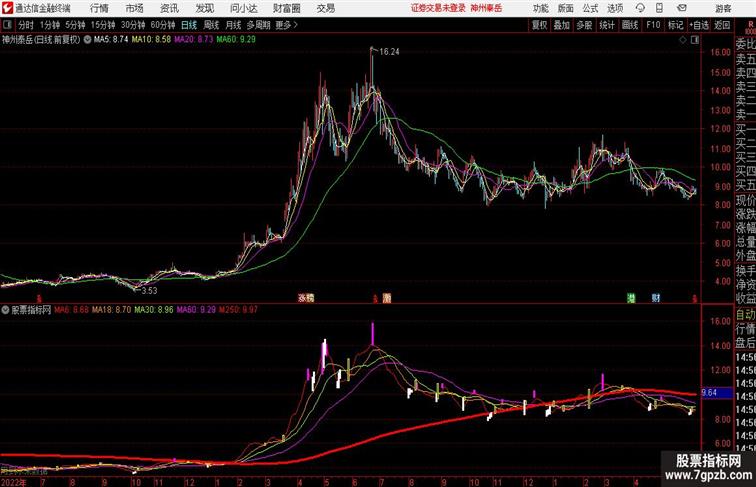Click the 涨精 marker on the timeline
Screen dimensions: 756x487
click(307, 298)
